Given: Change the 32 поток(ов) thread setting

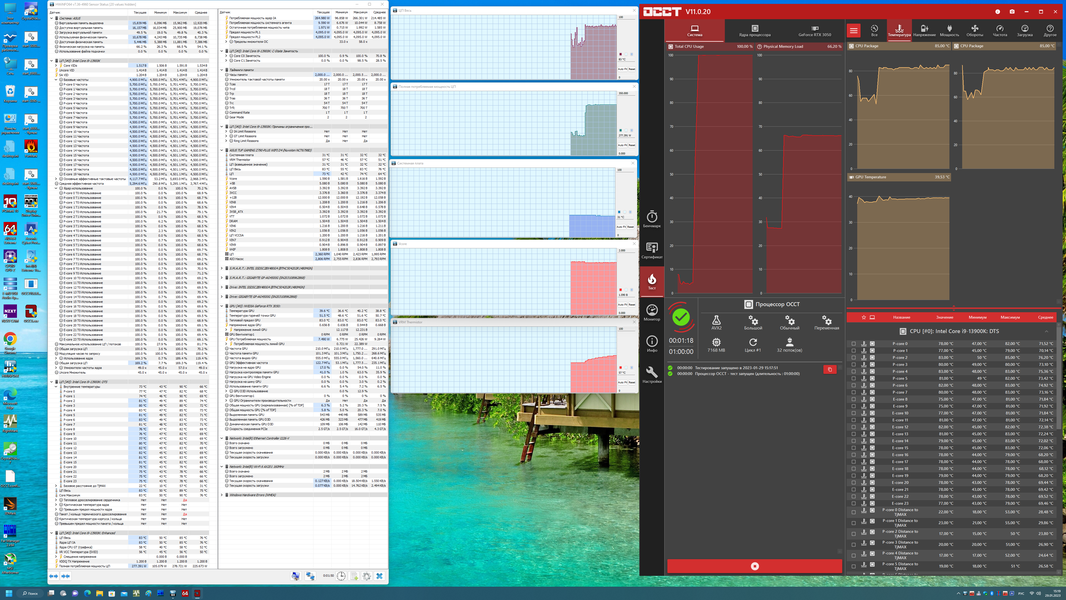Looking at the screenshot, I should point(789,345).
